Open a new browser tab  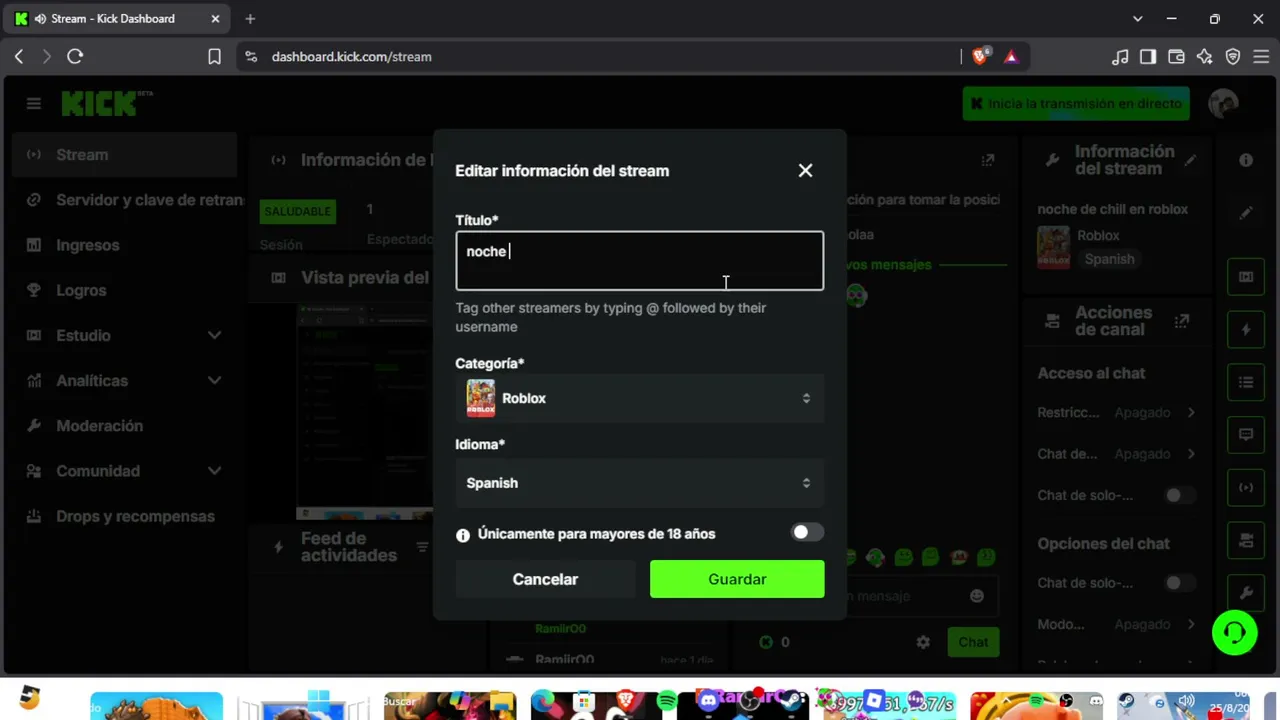coord(250,19)
